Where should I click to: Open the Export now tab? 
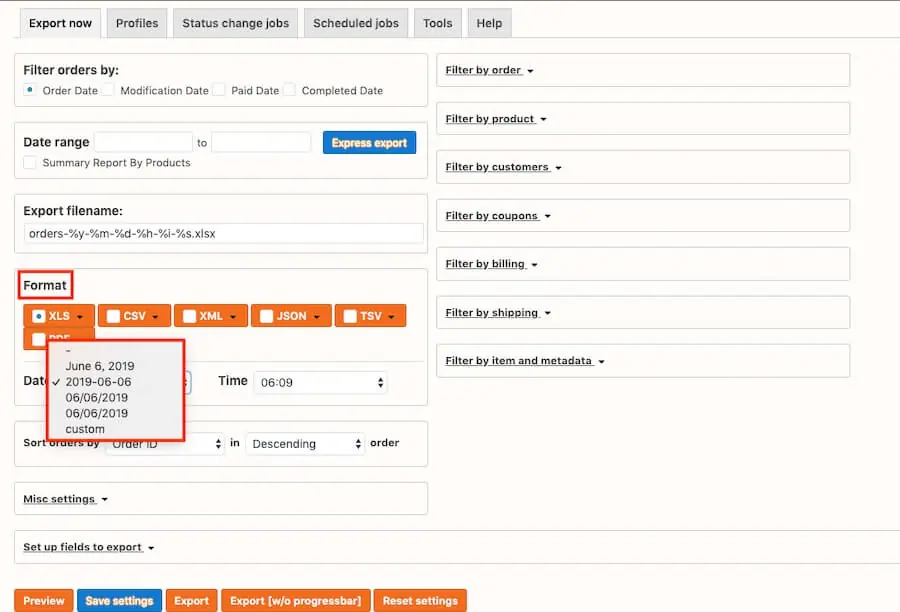pos(60,24)
